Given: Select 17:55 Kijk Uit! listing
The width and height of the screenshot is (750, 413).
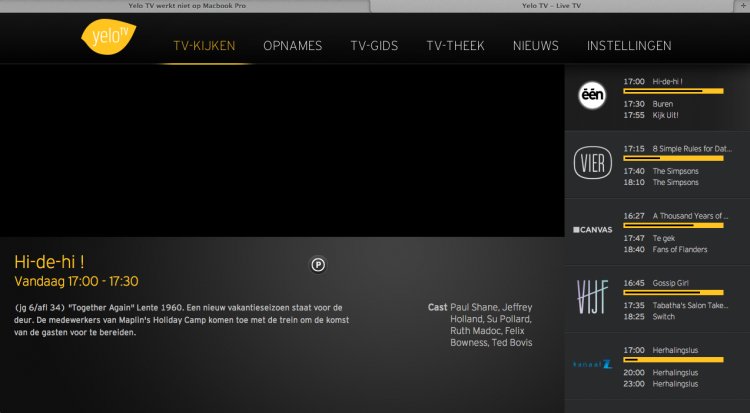Looking at the screenshot, I should [x=651, y=115].
